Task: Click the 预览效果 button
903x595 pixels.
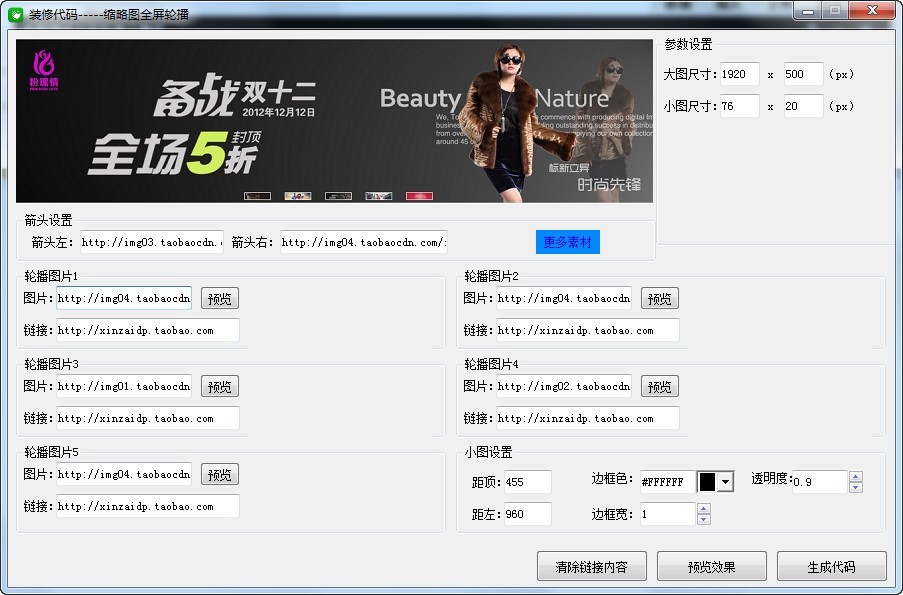Action: (x=711, y=567)
